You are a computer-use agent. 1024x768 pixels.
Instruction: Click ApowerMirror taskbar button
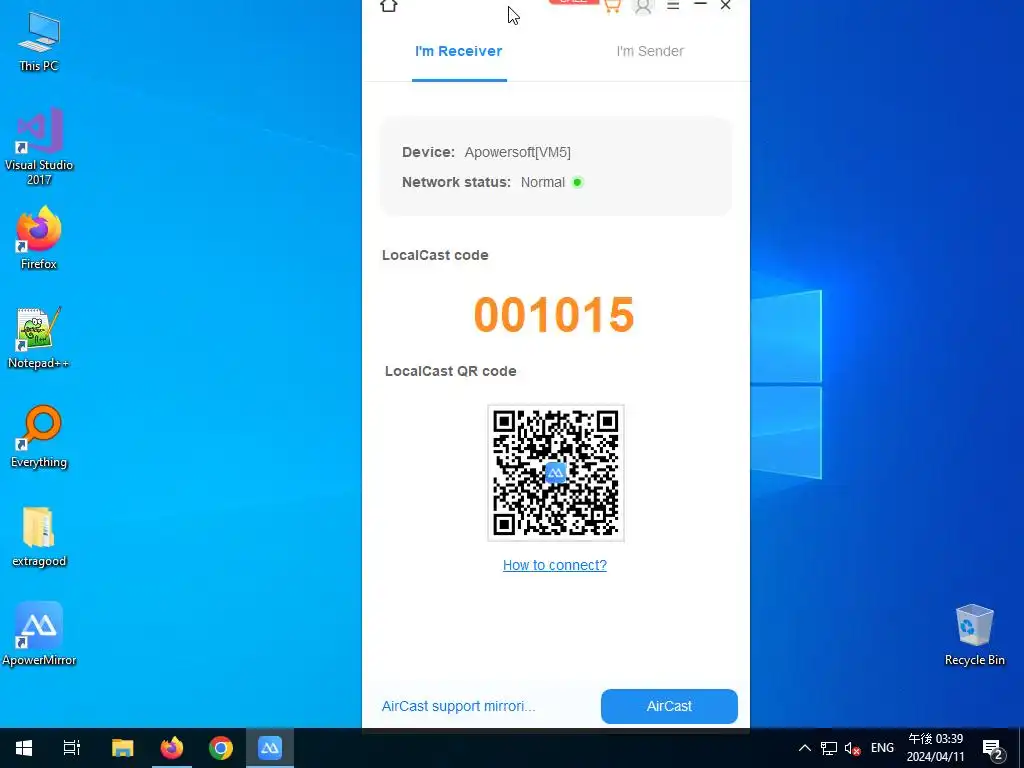[x=270, y=748]
